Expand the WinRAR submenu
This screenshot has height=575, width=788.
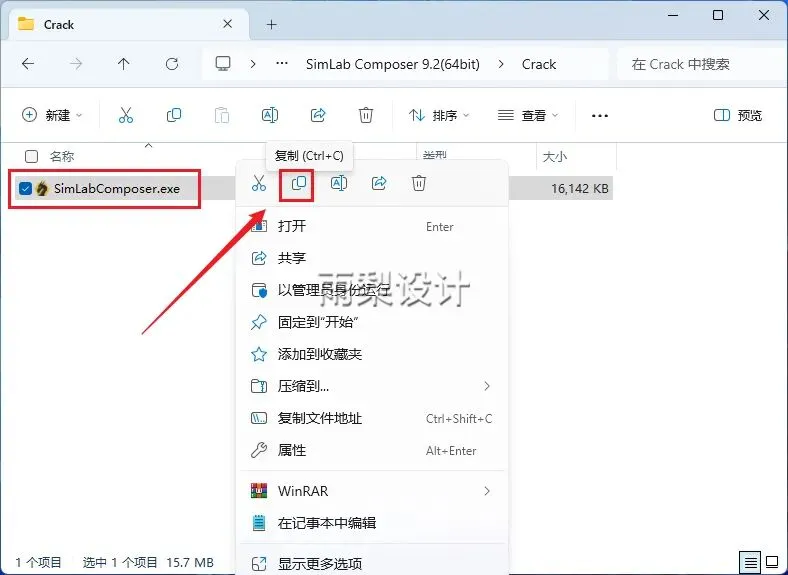(486, 491)
